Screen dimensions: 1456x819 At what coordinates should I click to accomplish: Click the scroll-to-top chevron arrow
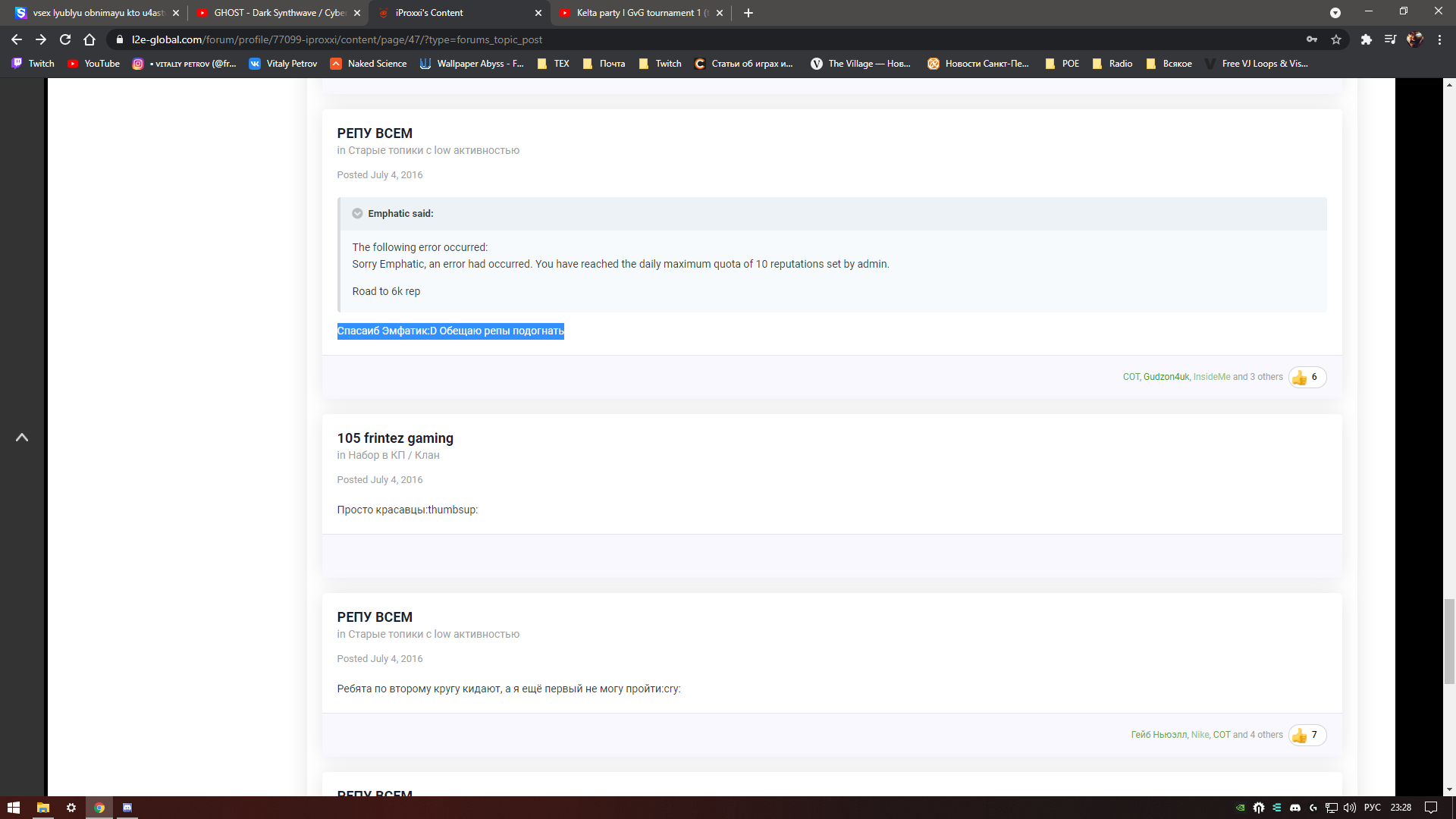[x=22, y=438]
